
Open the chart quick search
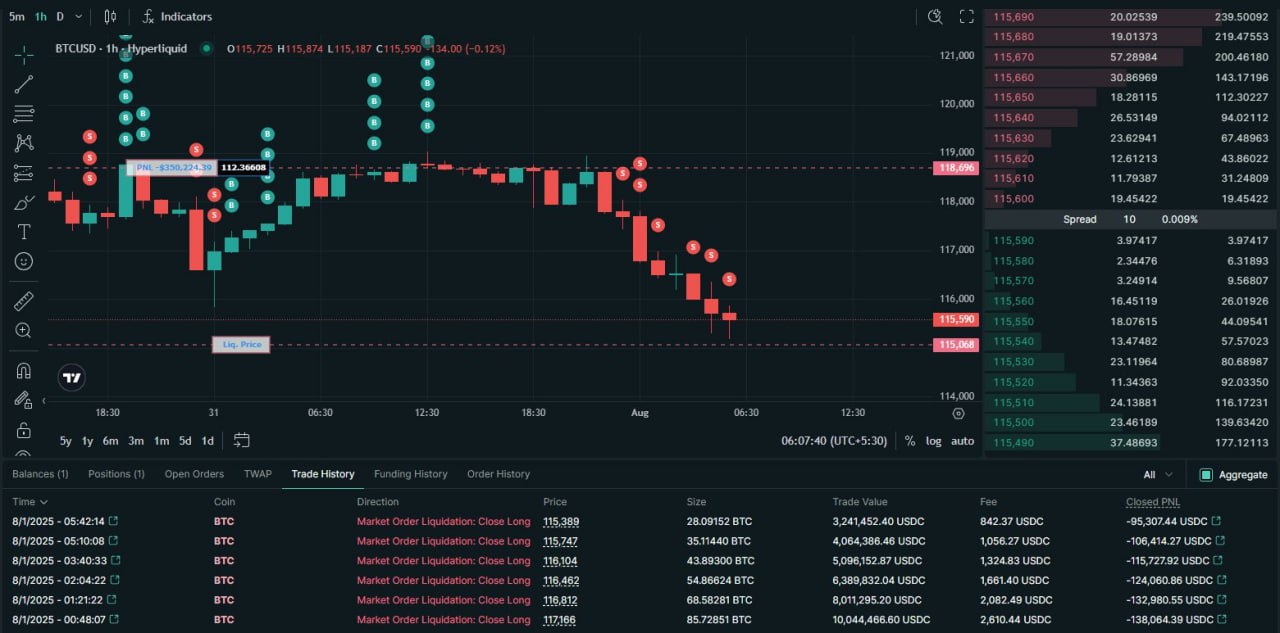coord(935,16)
